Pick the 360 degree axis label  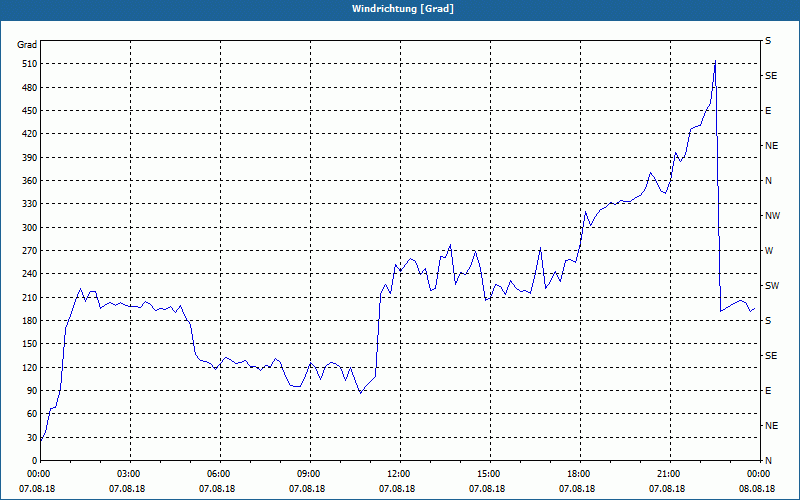[x=30, y=181]
